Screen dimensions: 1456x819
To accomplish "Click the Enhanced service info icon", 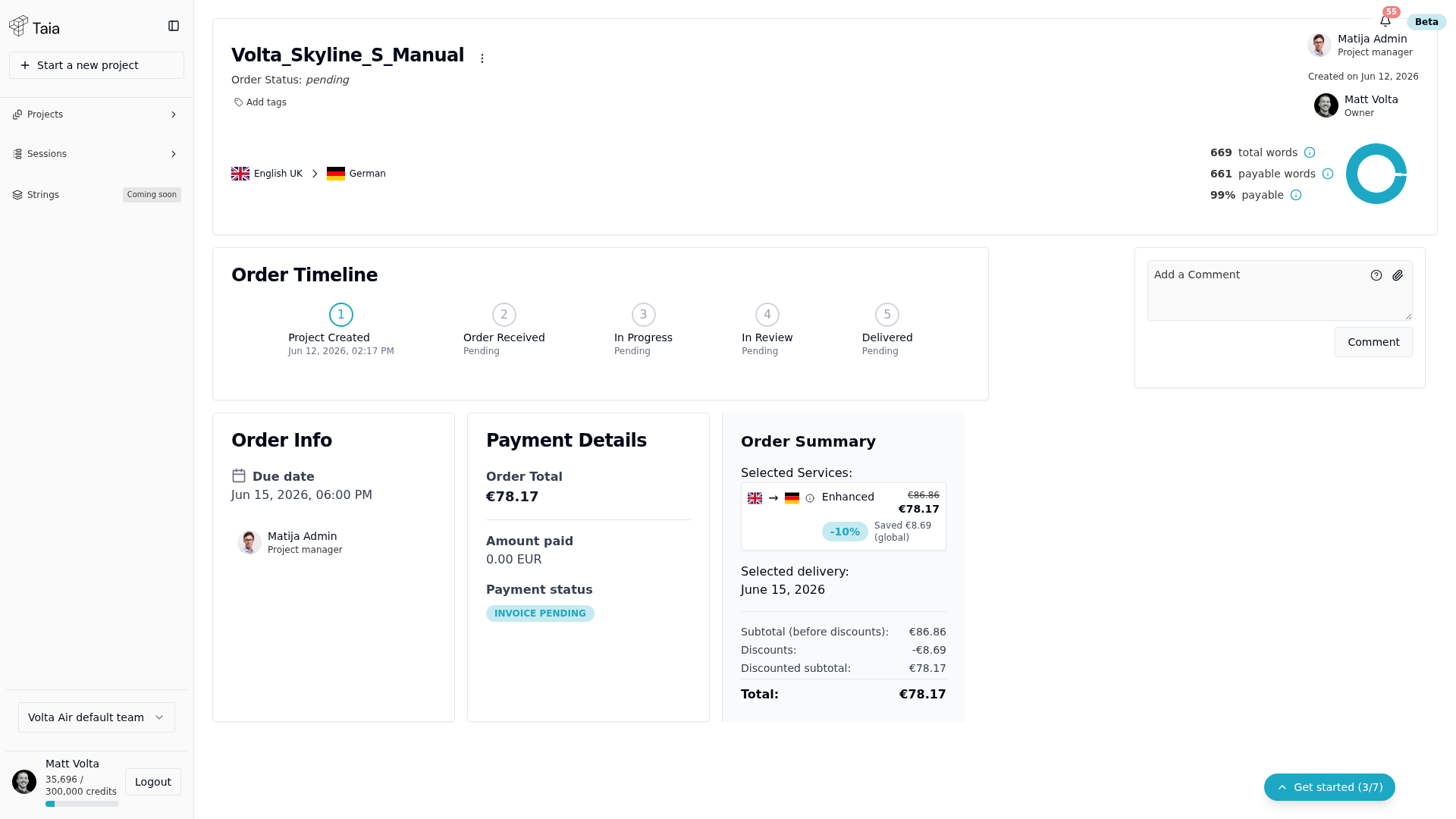I will (x=810, y=498).
